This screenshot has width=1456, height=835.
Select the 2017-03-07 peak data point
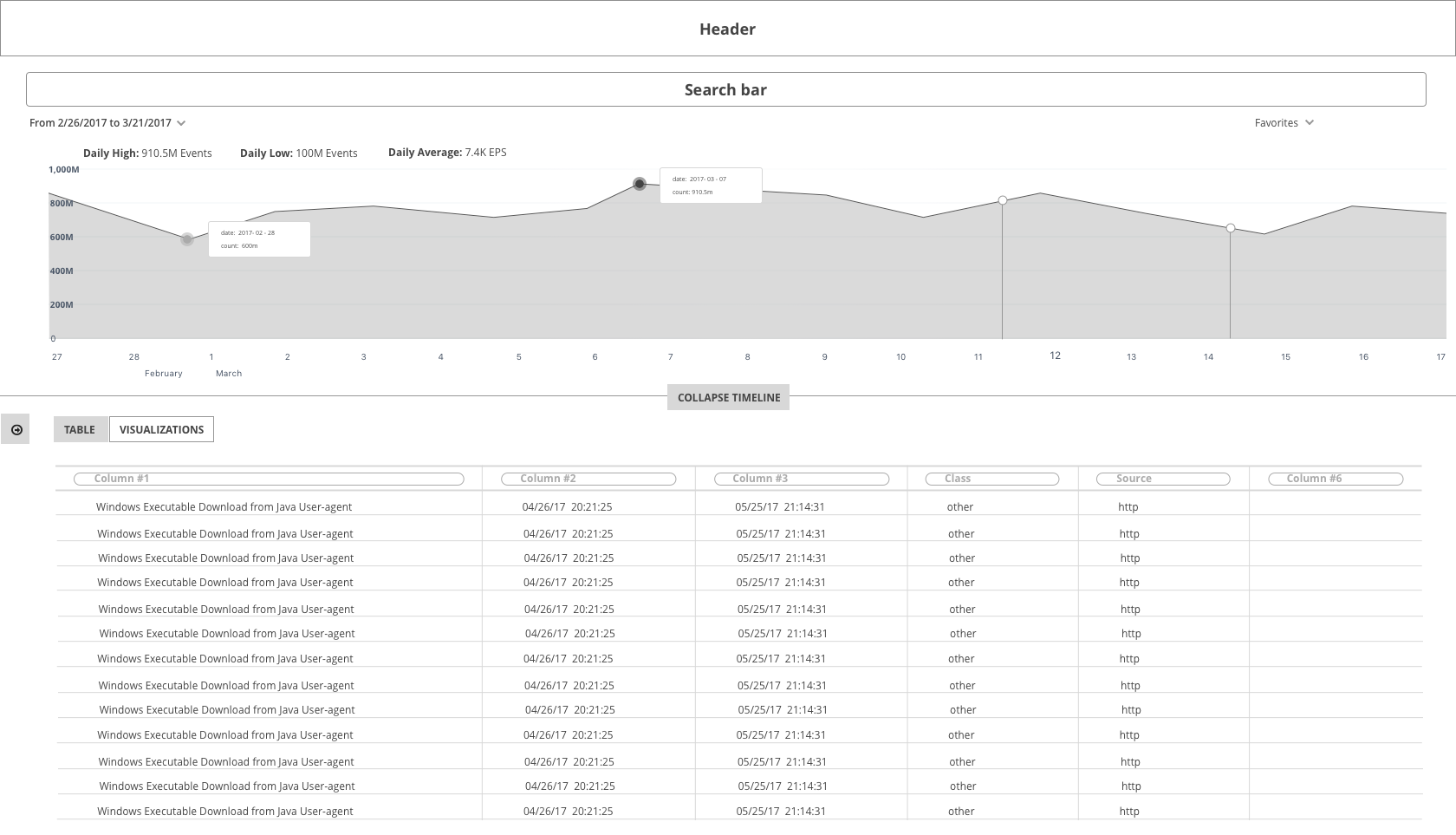640,184
